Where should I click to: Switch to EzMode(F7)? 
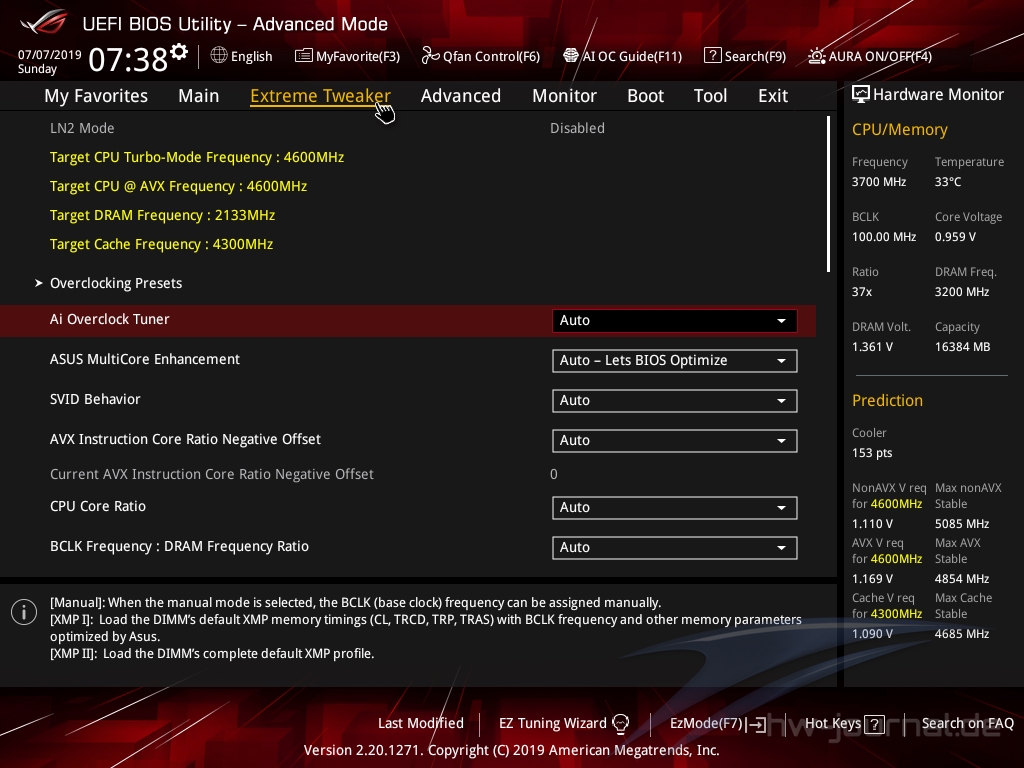[x=717, y=723]
